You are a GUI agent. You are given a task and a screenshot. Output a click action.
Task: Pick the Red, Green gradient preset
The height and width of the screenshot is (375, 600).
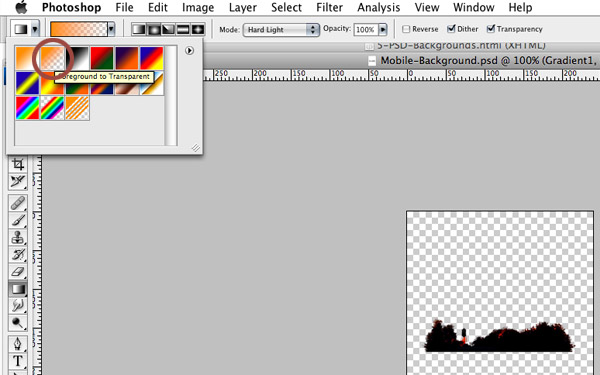[102, 58]
